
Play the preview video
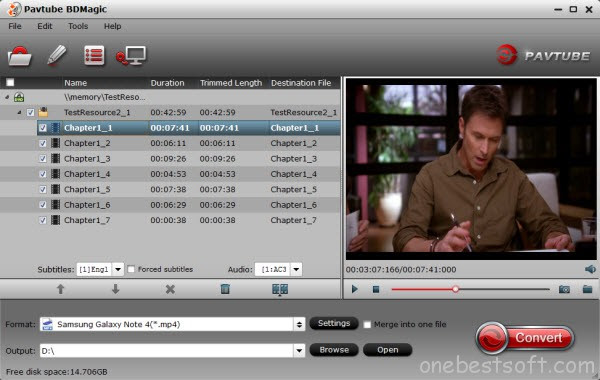(354, 289)
